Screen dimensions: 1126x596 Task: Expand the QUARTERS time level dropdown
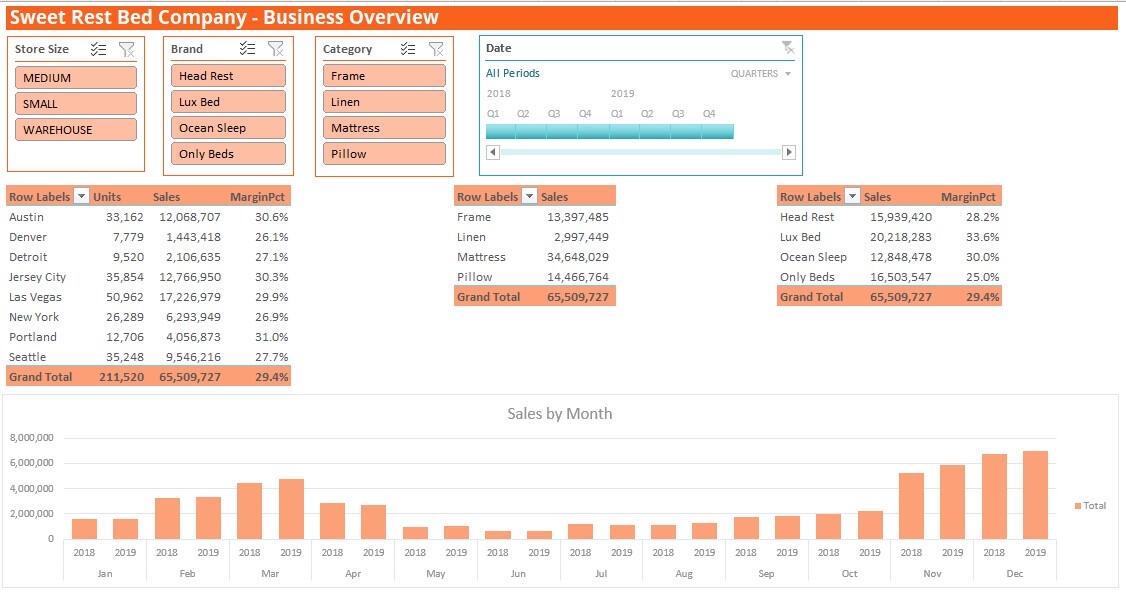pos(761,74)
